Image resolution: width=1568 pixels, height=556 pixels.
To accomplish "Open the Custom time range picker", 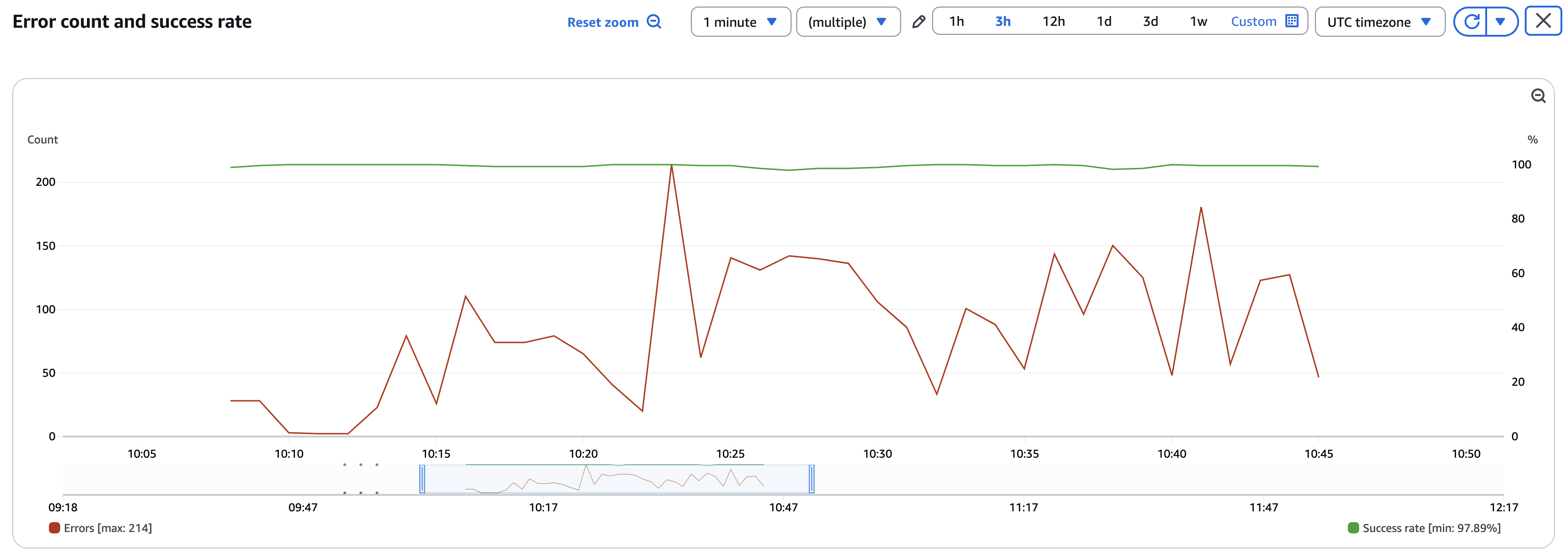I will (1264, 21).
